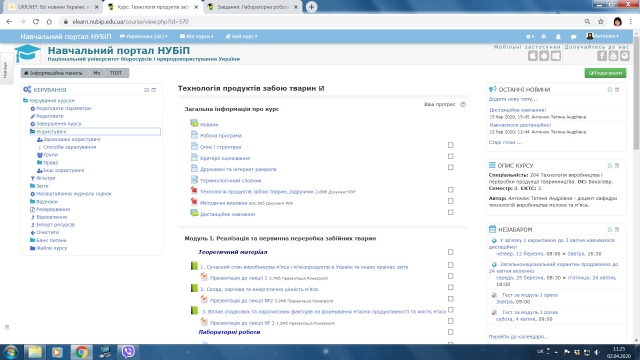Hide the Останні новини block

(x=610, y=89)
